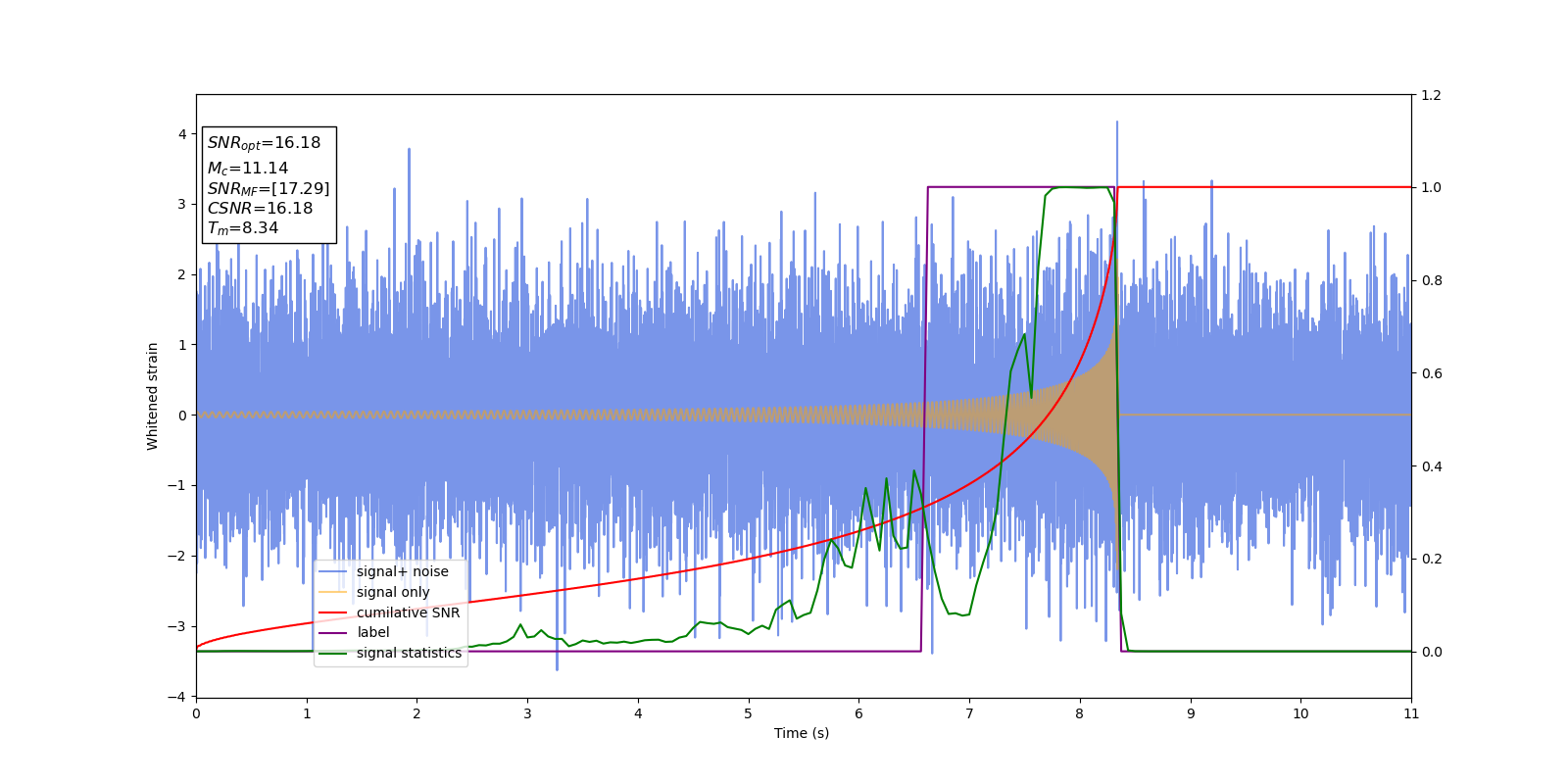1568x784 pixels.
Task: Click x-axis tick label 8
Action: point(1080,713)
